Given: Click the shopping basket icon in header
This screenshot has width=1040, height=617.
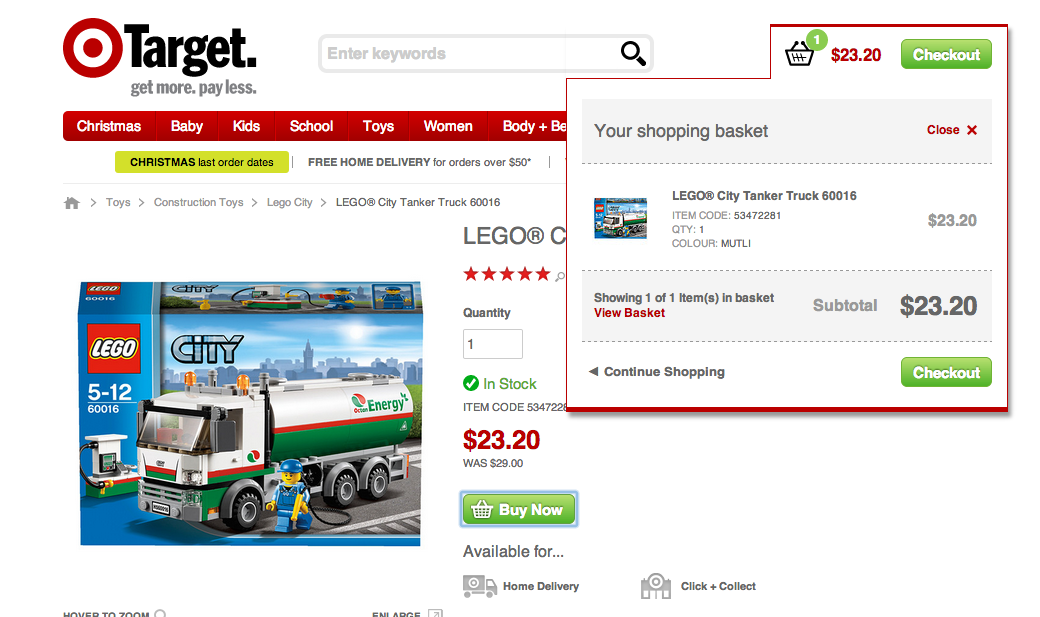Looking at the screenshot, I should pos(799,54).
